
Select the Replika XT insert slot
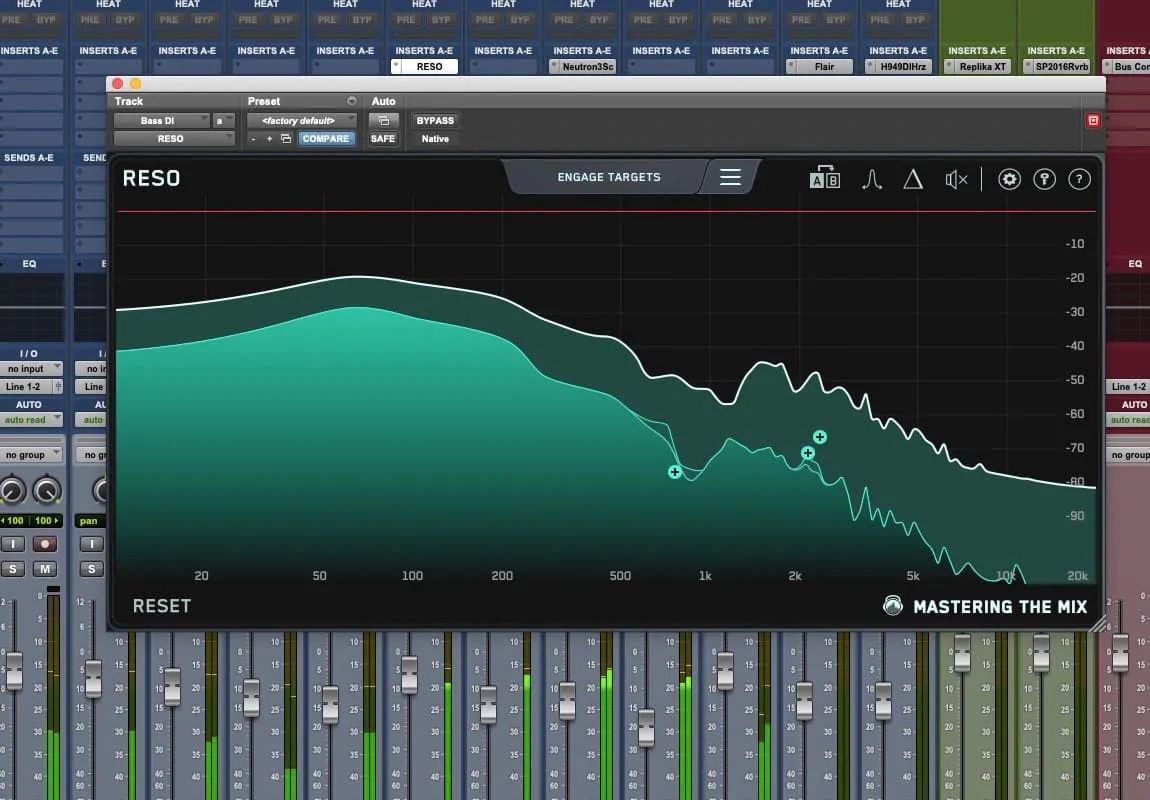[977, 67]
